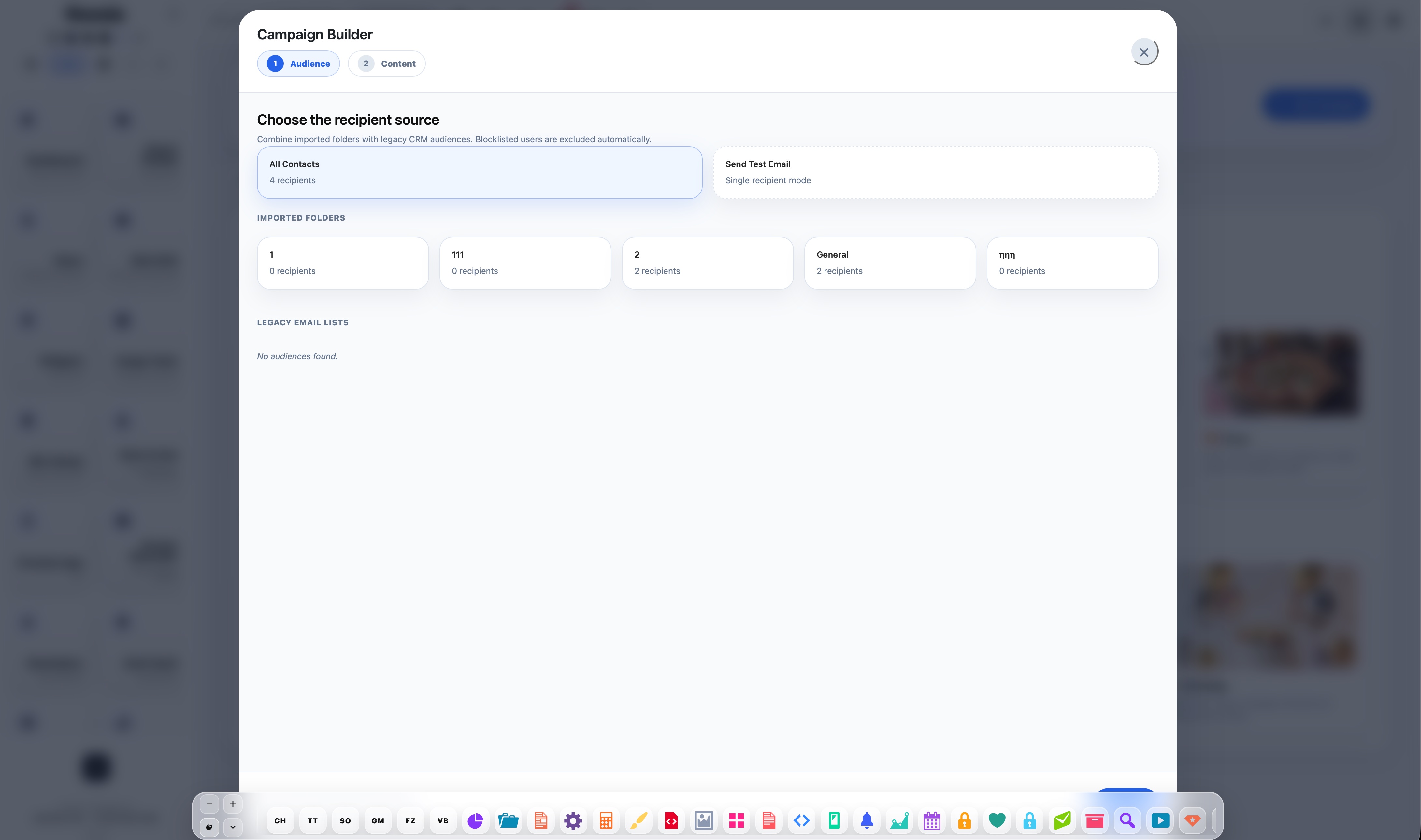Open the blue folder dock icon

point(509,820)
